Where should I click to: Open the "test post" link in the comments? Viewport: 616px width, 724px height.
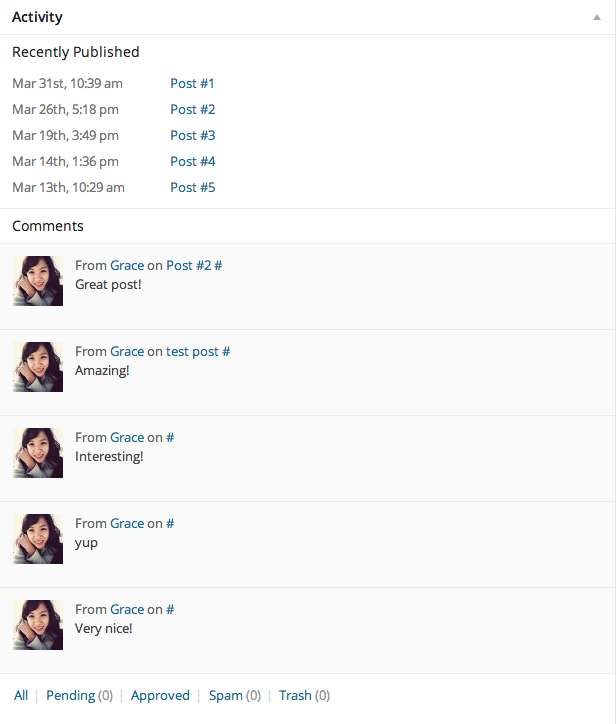[192, 351]
